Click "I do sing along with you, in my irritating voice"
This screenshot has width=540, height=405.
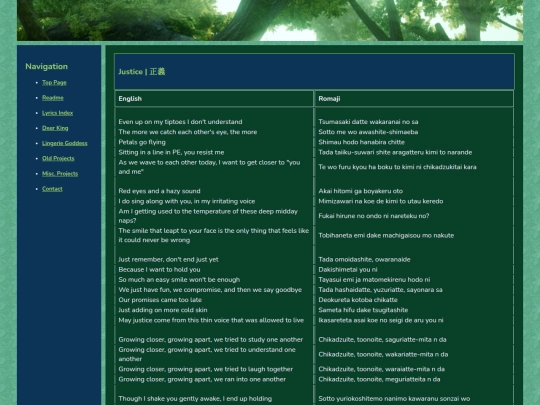(187, 201)
